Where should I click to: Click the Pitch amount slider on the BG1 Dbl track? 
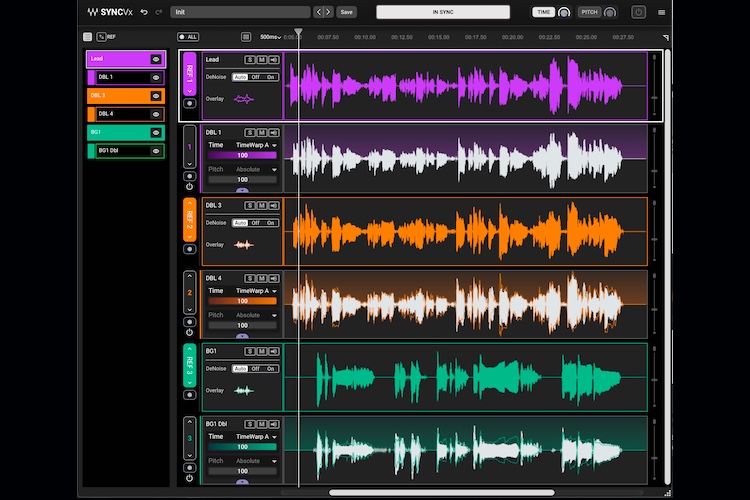(243, 471)
